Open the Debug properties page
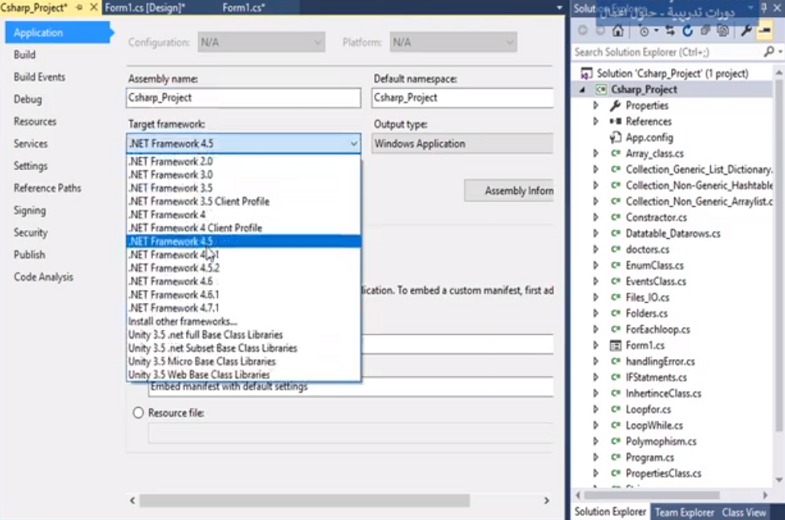 pyautogui.click(x=28, y=99)
